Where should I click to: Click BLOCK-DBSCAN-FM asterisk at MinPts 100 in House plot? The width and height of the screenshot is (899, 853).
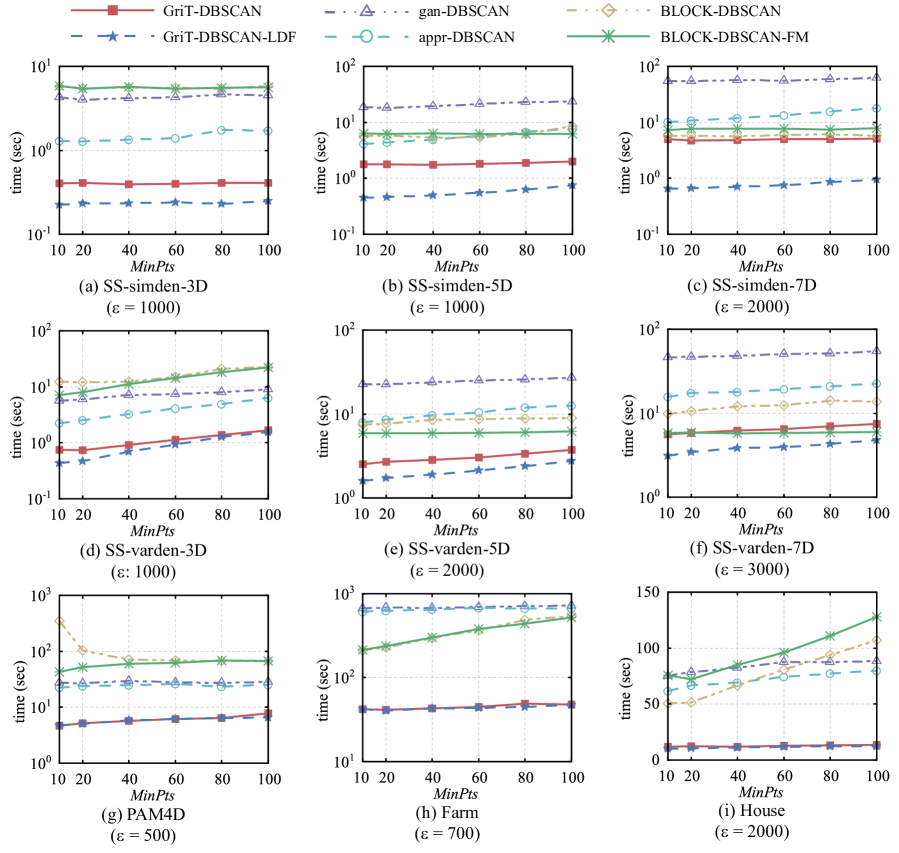click(876, 617)
